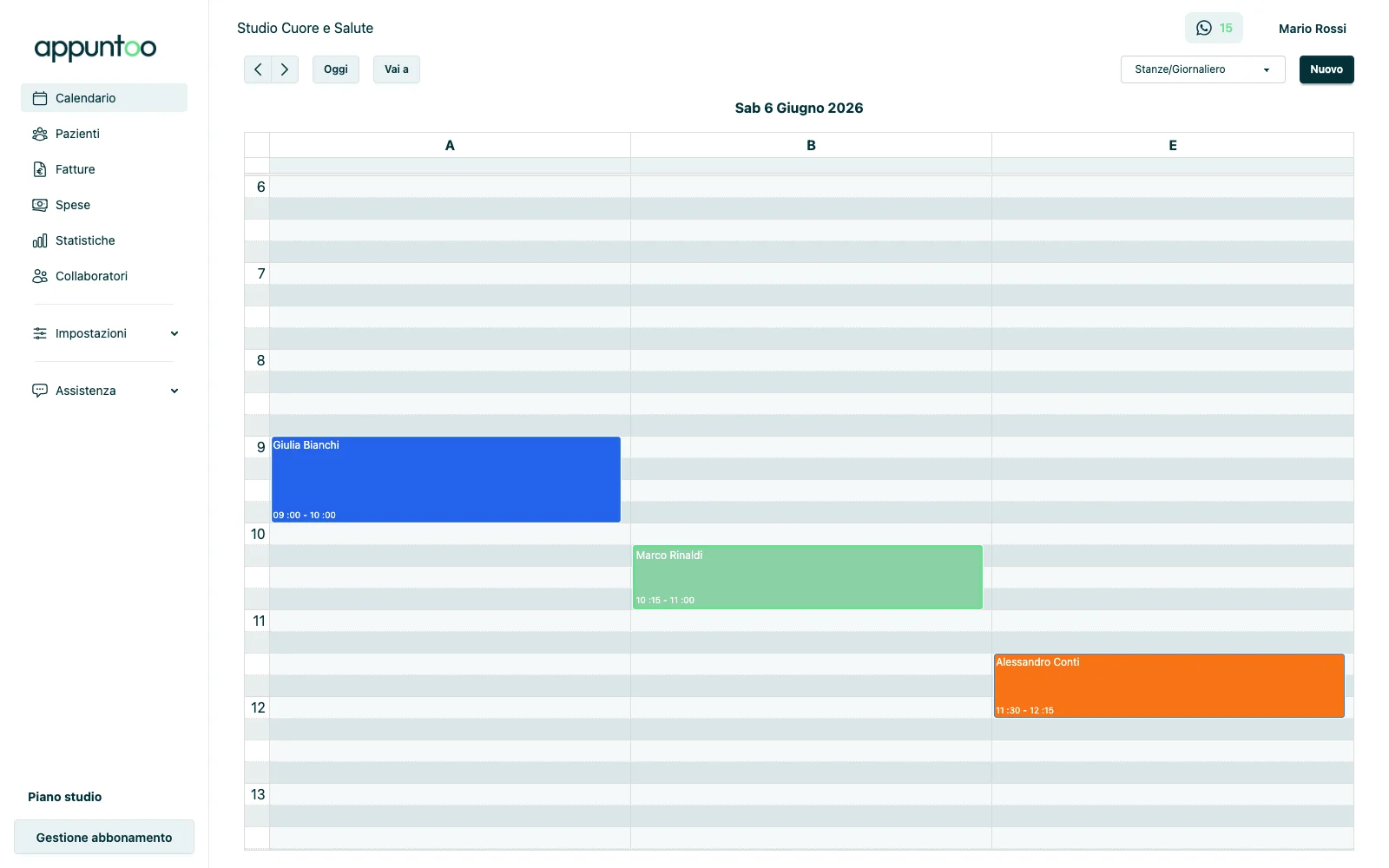Click room B column header
This screenshot has width=1389, height=868.
point(811,145)
